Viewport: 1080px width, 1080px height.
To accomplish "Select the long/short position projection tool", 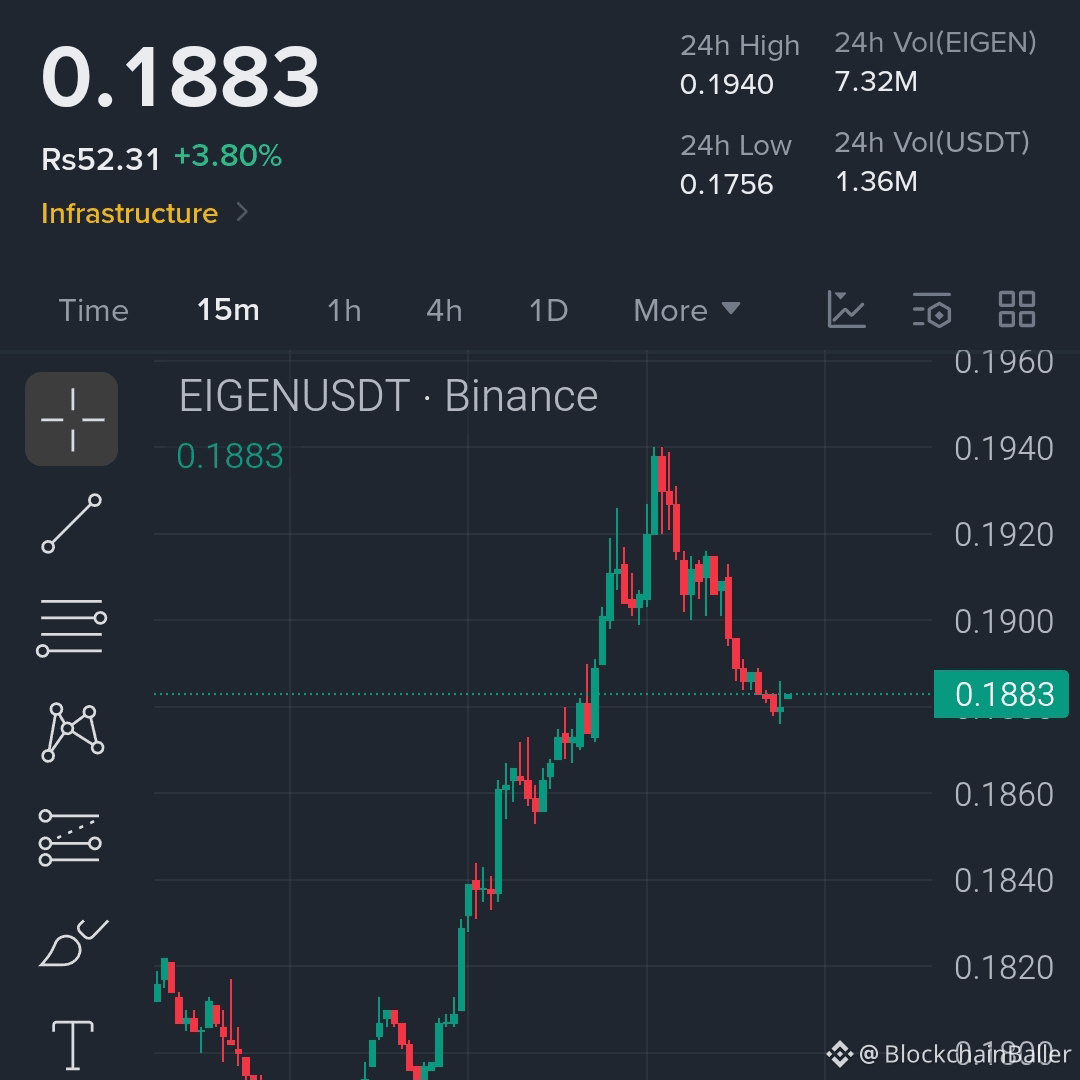I will [70, 837].
